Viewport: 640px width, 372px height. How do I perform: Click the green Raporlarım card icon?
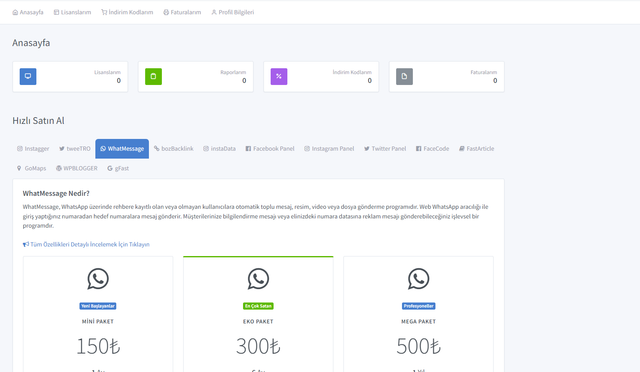pos(153,76)
